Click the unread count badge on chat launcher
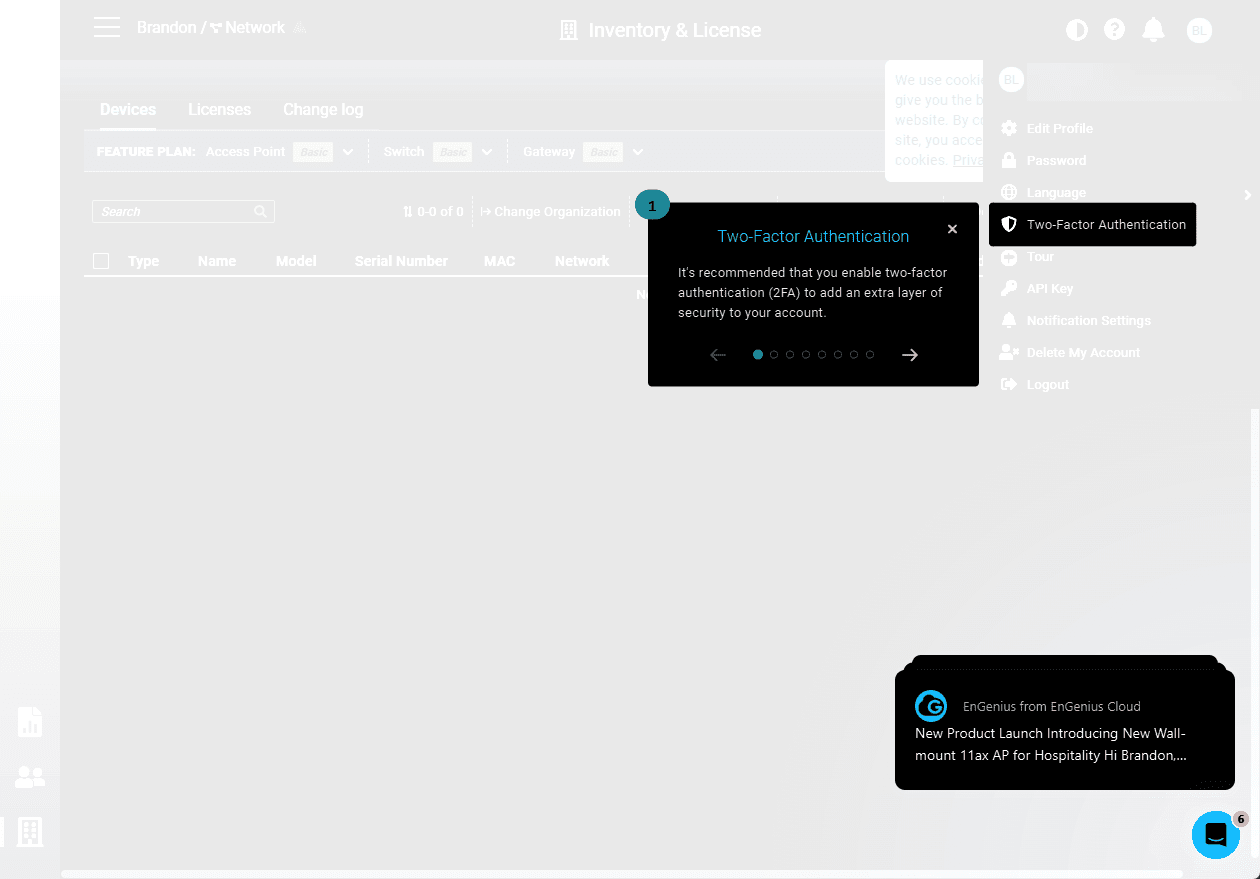Image resolution: width=1260 pixels, height=879 pixels. click(x=1241, y=819)
